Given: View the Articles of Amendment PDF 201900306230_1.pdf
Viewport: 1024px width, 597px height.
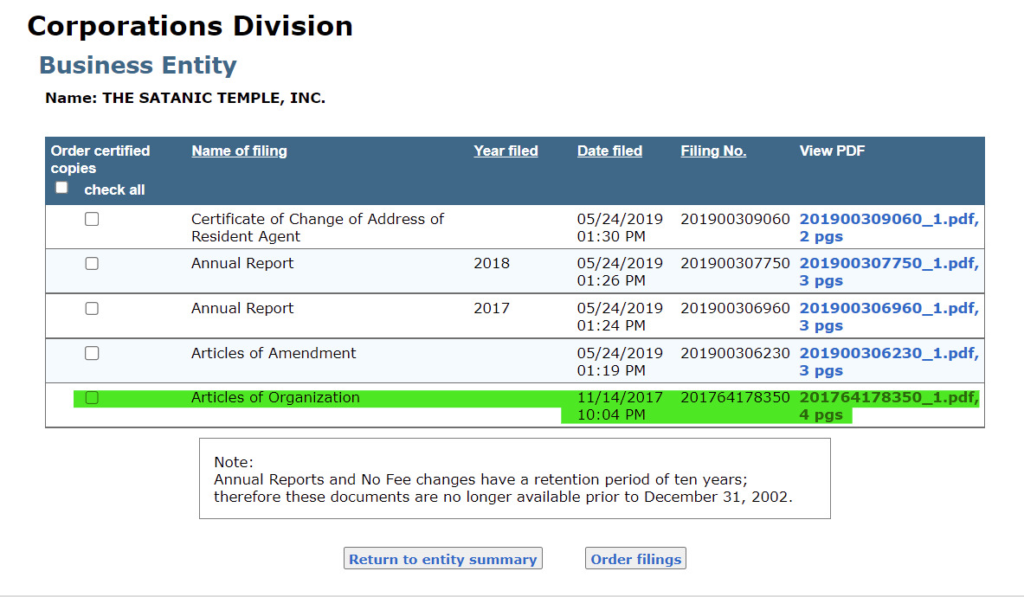Looking at the screenshot, I should click(887, 362).
